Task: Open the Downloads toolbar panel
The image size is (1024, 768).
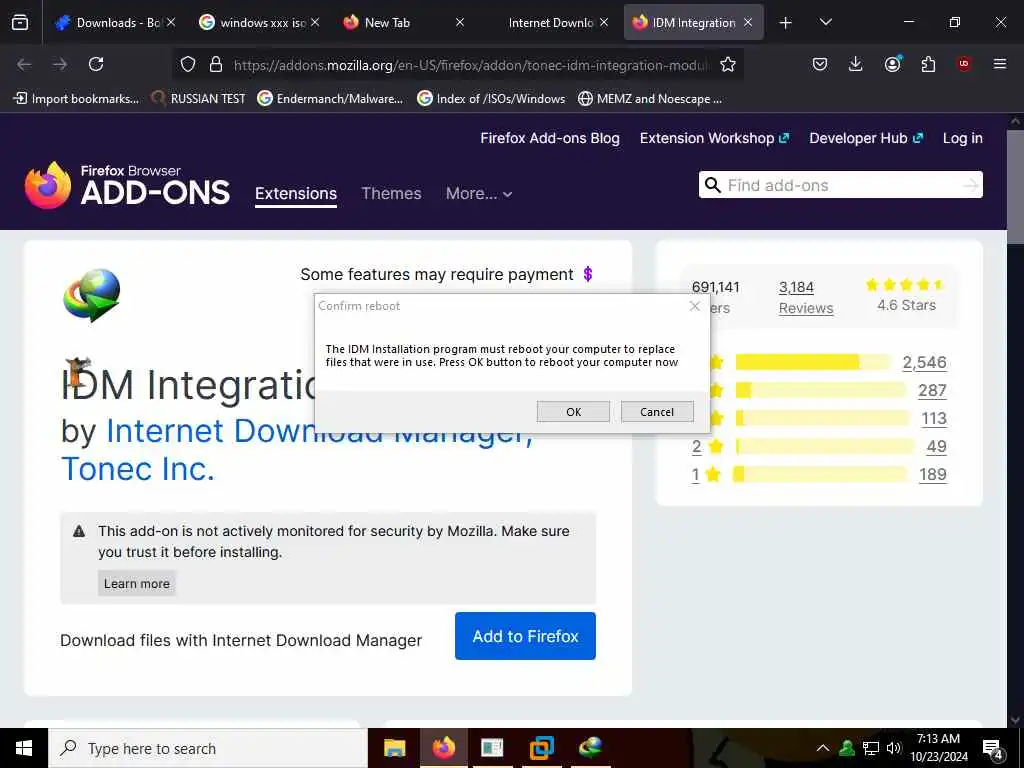Action: coord(856,64)
